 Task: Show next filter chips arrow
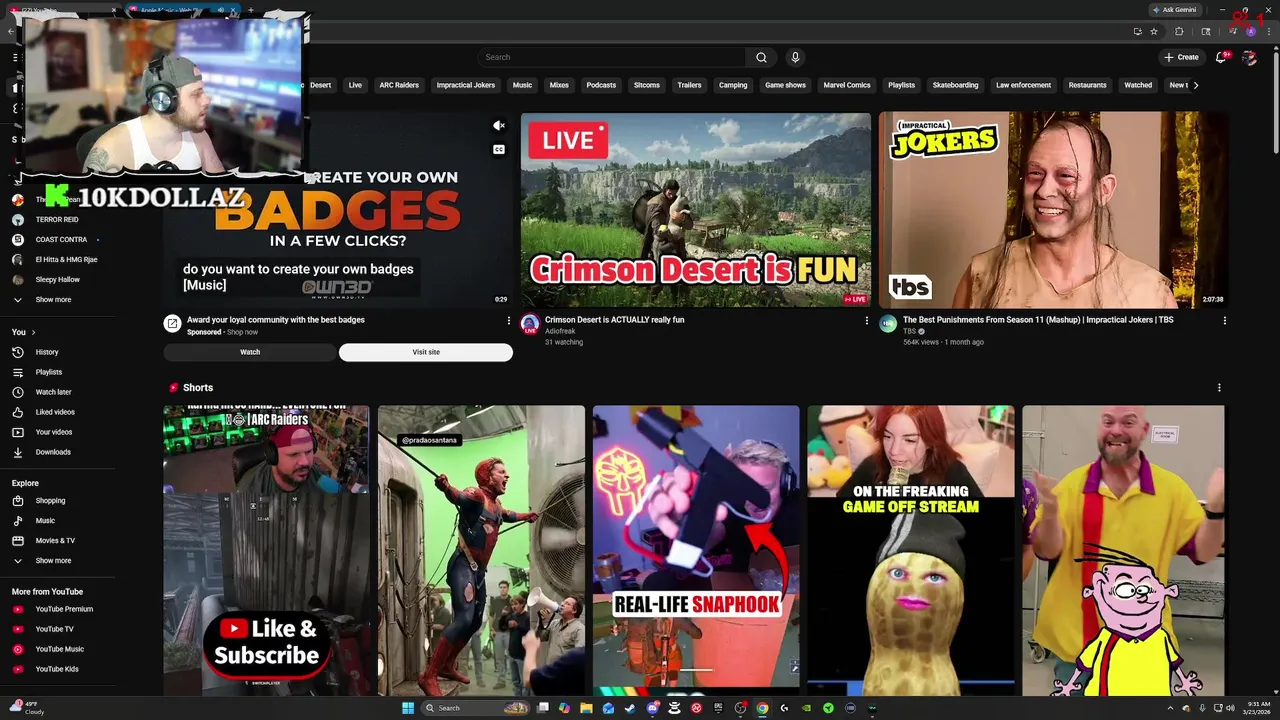click(1195, 85)
